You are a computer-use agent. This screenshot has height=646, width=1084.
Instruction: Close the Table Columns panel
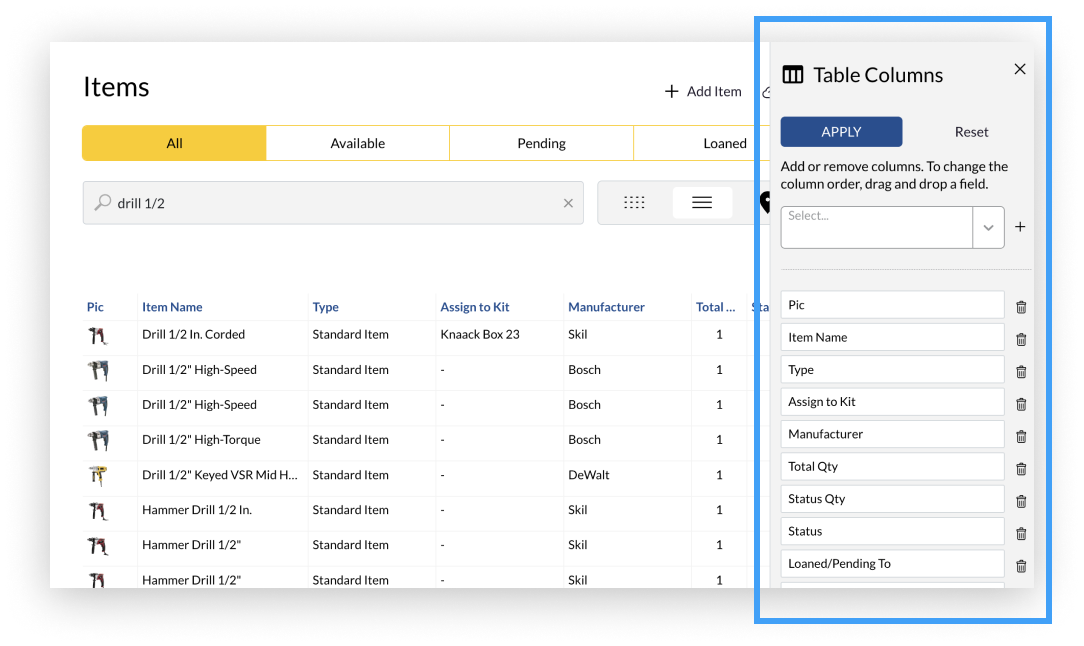[1019, 69]
